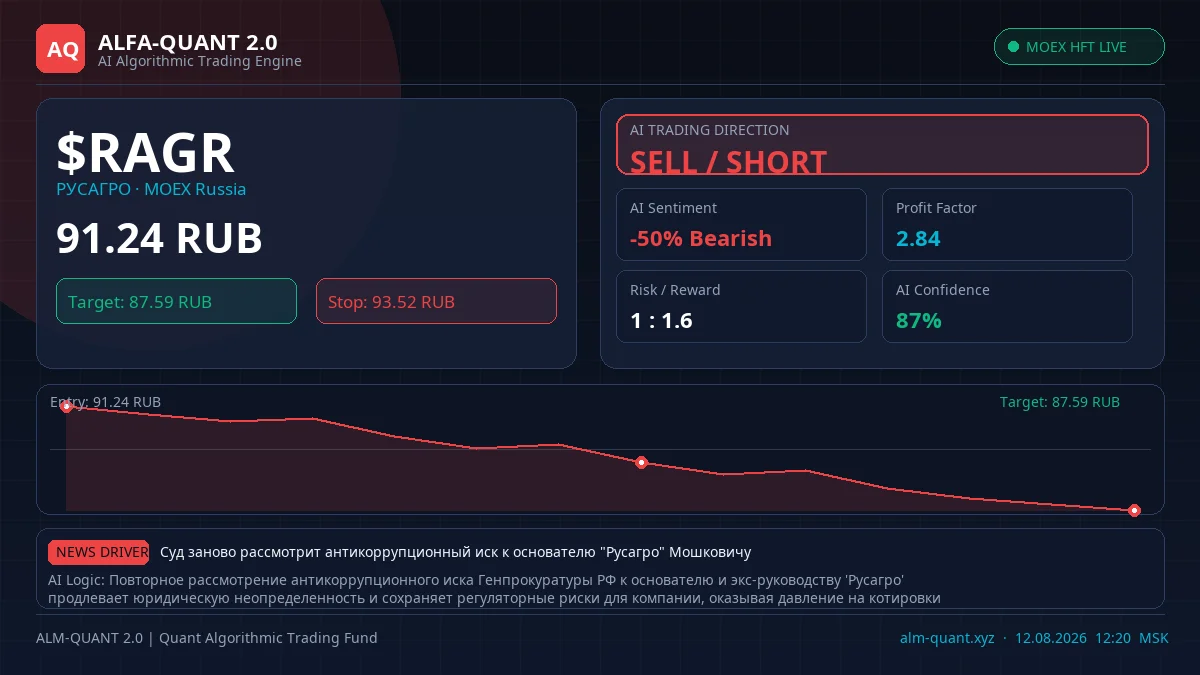Image resolution: width=1200 pixels, height=675 pixels.
Task: Click the Stop: 93.52 RUB box
Action: tap(436, 301)
